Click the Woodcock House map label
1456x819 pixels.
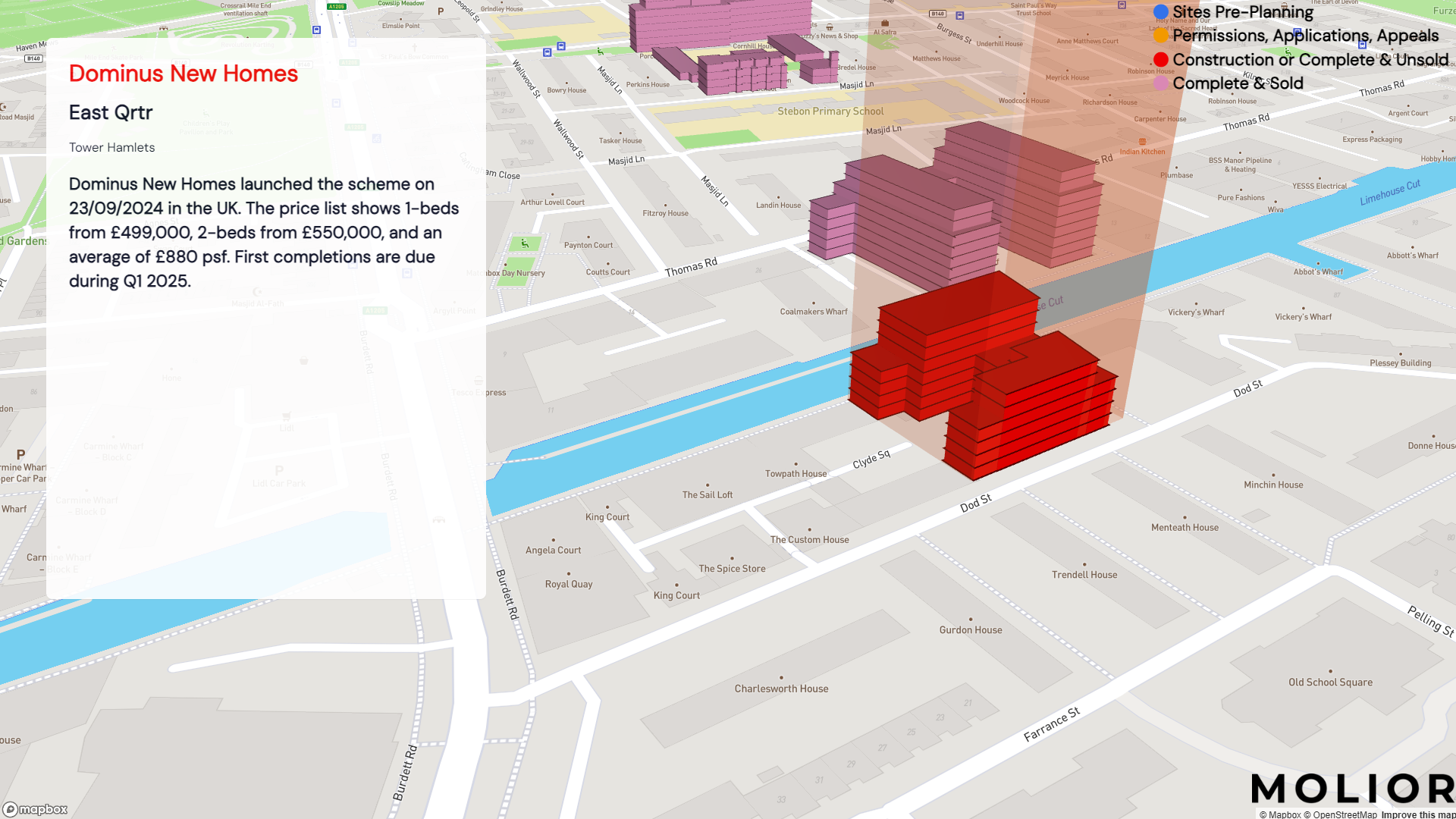point(1024,101)
